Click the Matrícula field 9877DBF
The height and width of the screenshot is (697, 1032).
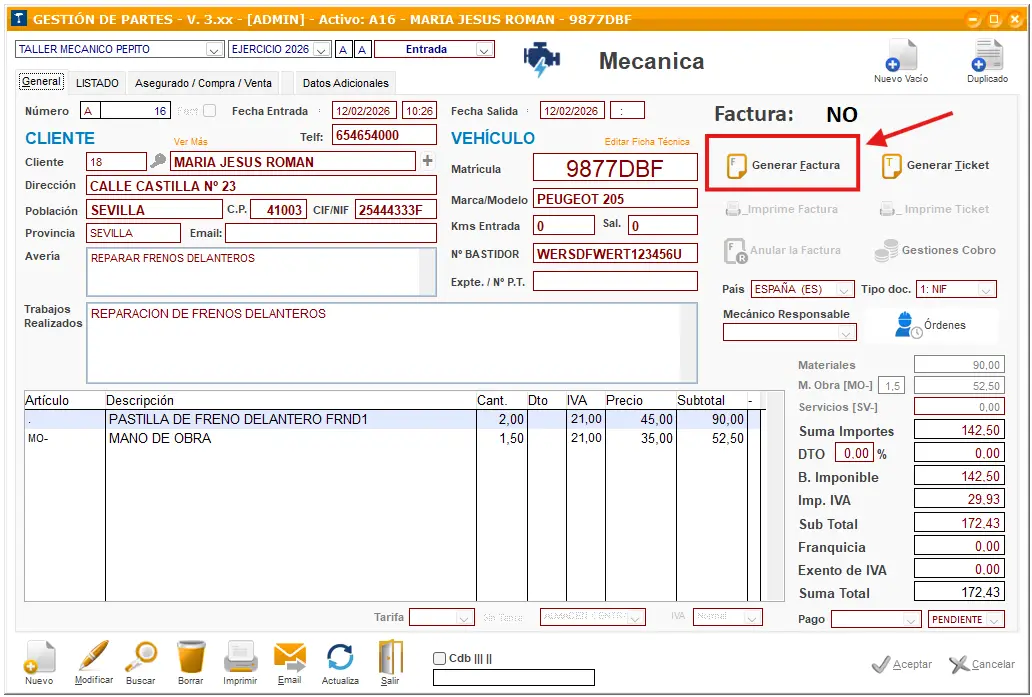[x=615, y=168]
